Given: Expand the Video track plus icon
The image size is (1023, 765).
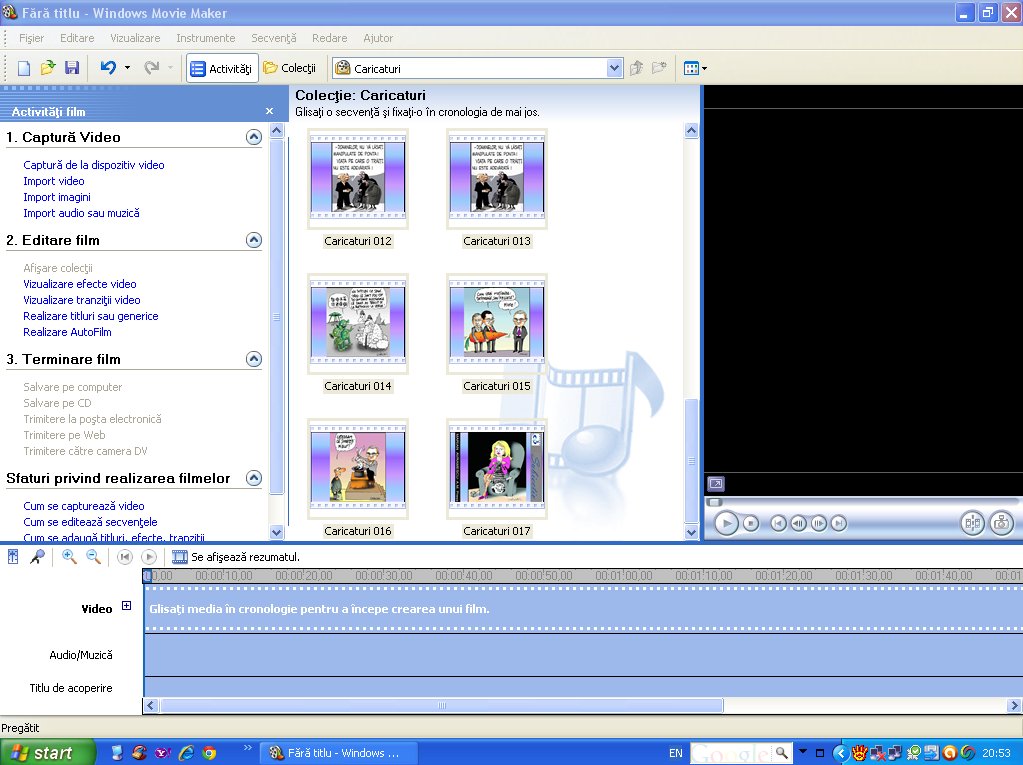Looking at the screenshot, I should click(127, 606).
